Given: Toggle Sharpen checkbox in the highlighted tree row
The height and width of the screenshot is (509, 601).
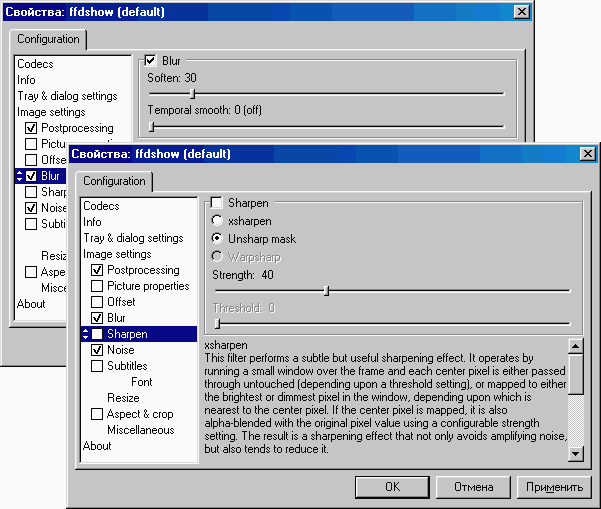Looking at the screenshot, I should click(97, 334).
